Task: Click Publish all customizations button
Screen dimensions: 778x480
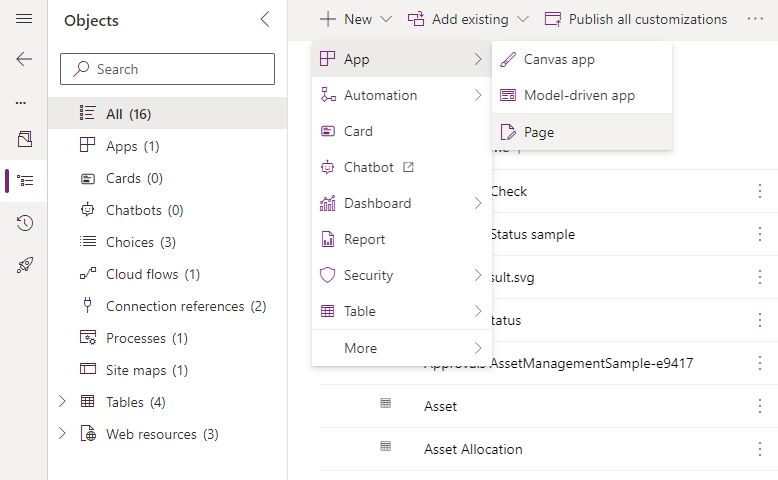Action: 636,19
